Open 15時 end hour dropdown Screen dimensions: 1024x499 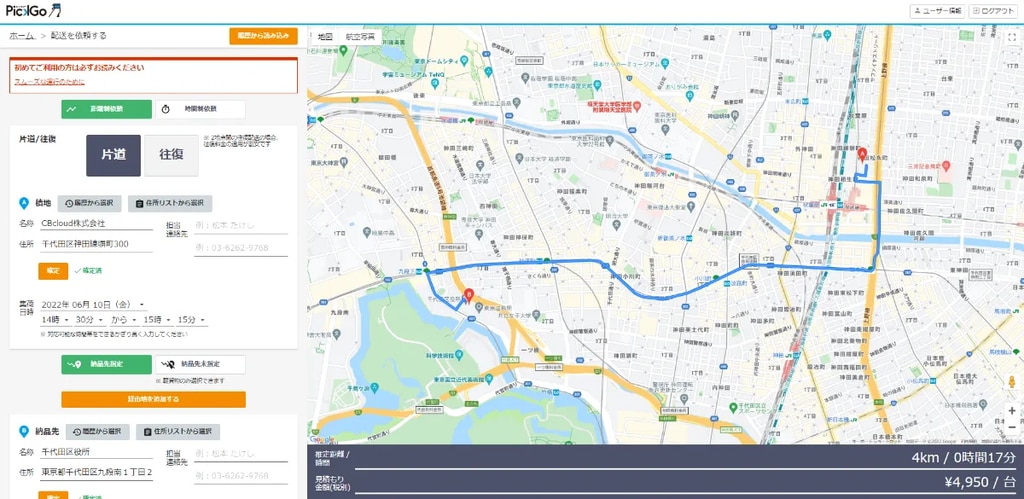[157, 320]
